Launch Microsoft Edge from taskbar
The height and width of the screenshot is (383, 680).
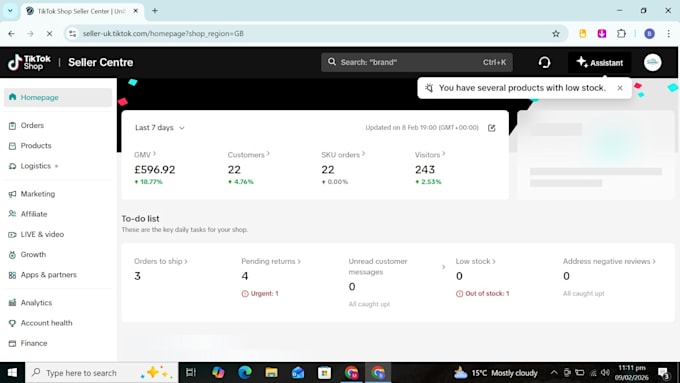pos(245,373)
